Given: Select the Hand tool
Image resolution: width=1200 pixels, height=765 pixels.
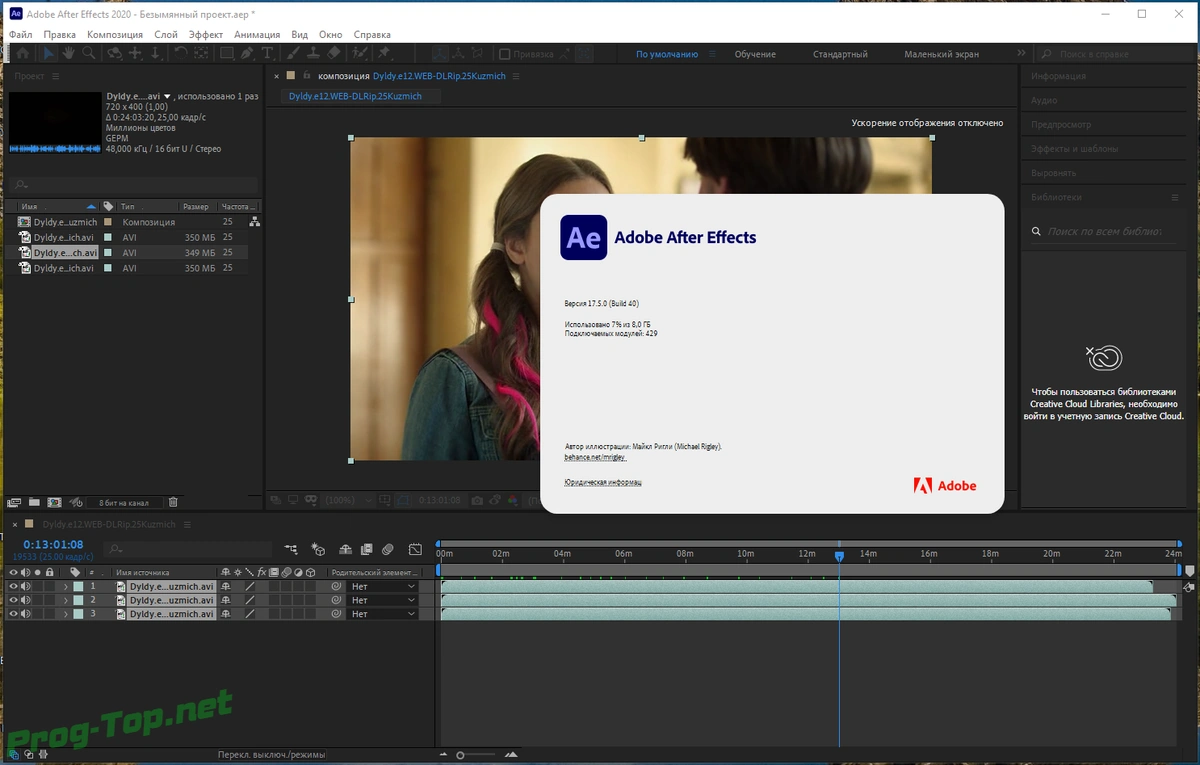Looking at the screenshot, I should (68, 53).
